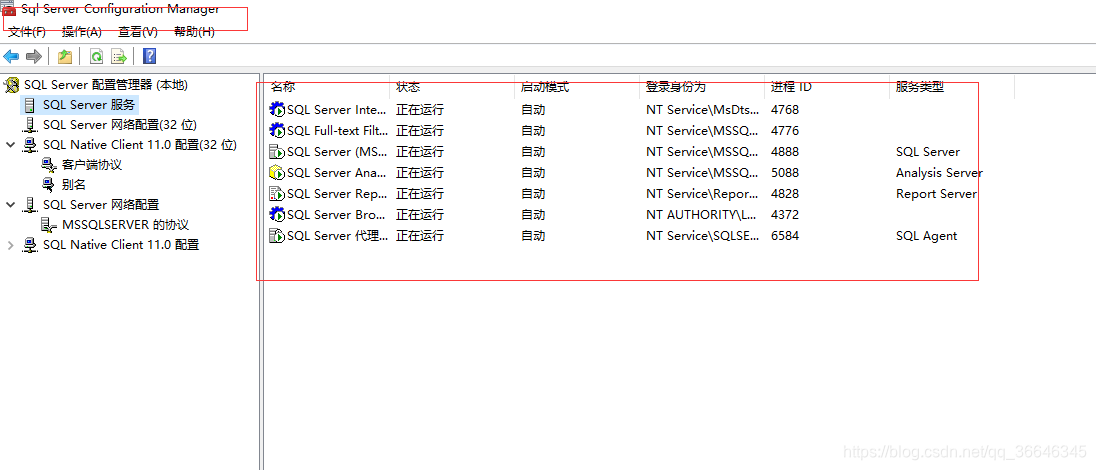This screenshot has height=470, width=1096.
Task: Expand the SQL Native Client 11.0 配置 node
Action: coord(10,245)
